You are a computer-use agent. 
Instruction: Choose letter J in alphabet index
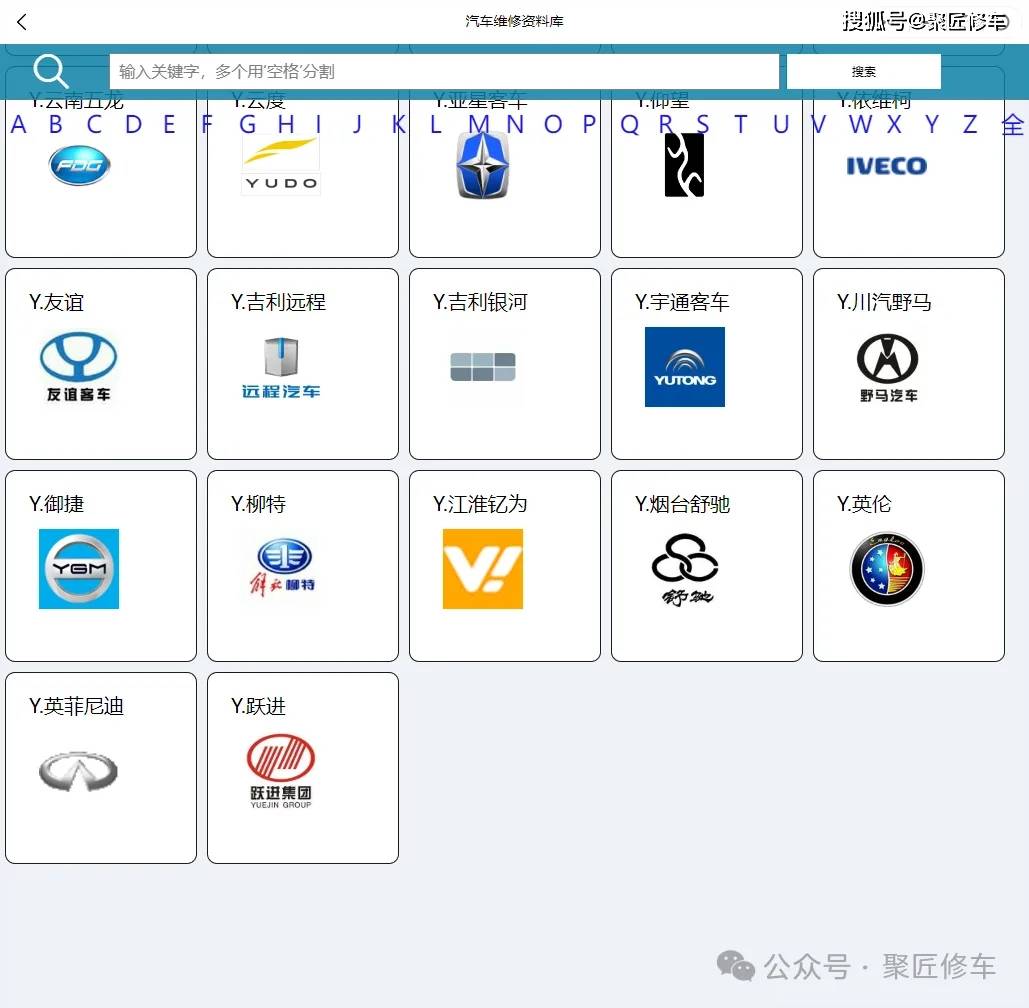pyautogui.click(x=357, y=124)
